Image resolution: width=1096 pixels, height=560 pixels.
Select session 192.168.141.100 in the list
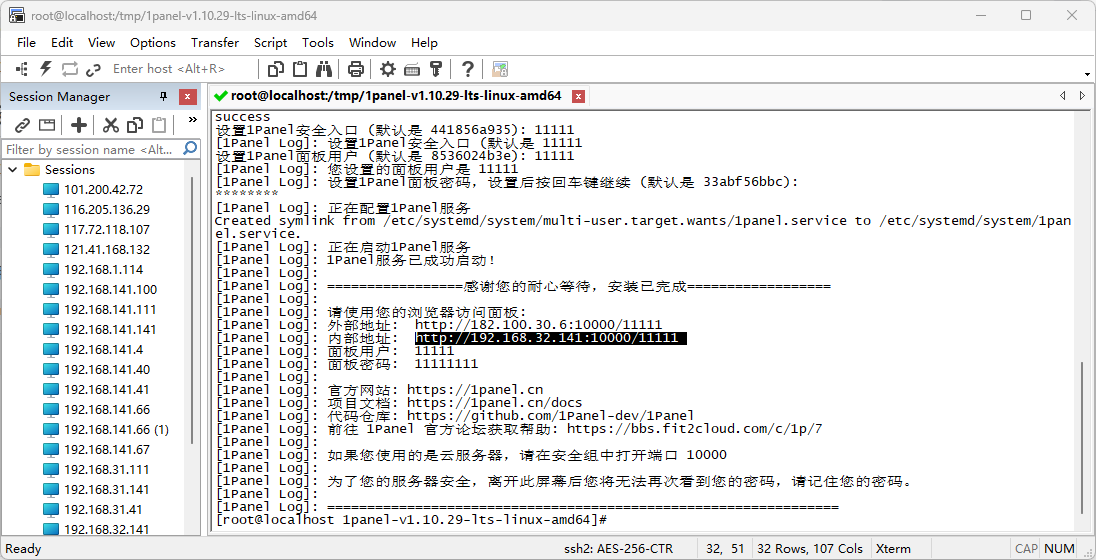(110, 289)
